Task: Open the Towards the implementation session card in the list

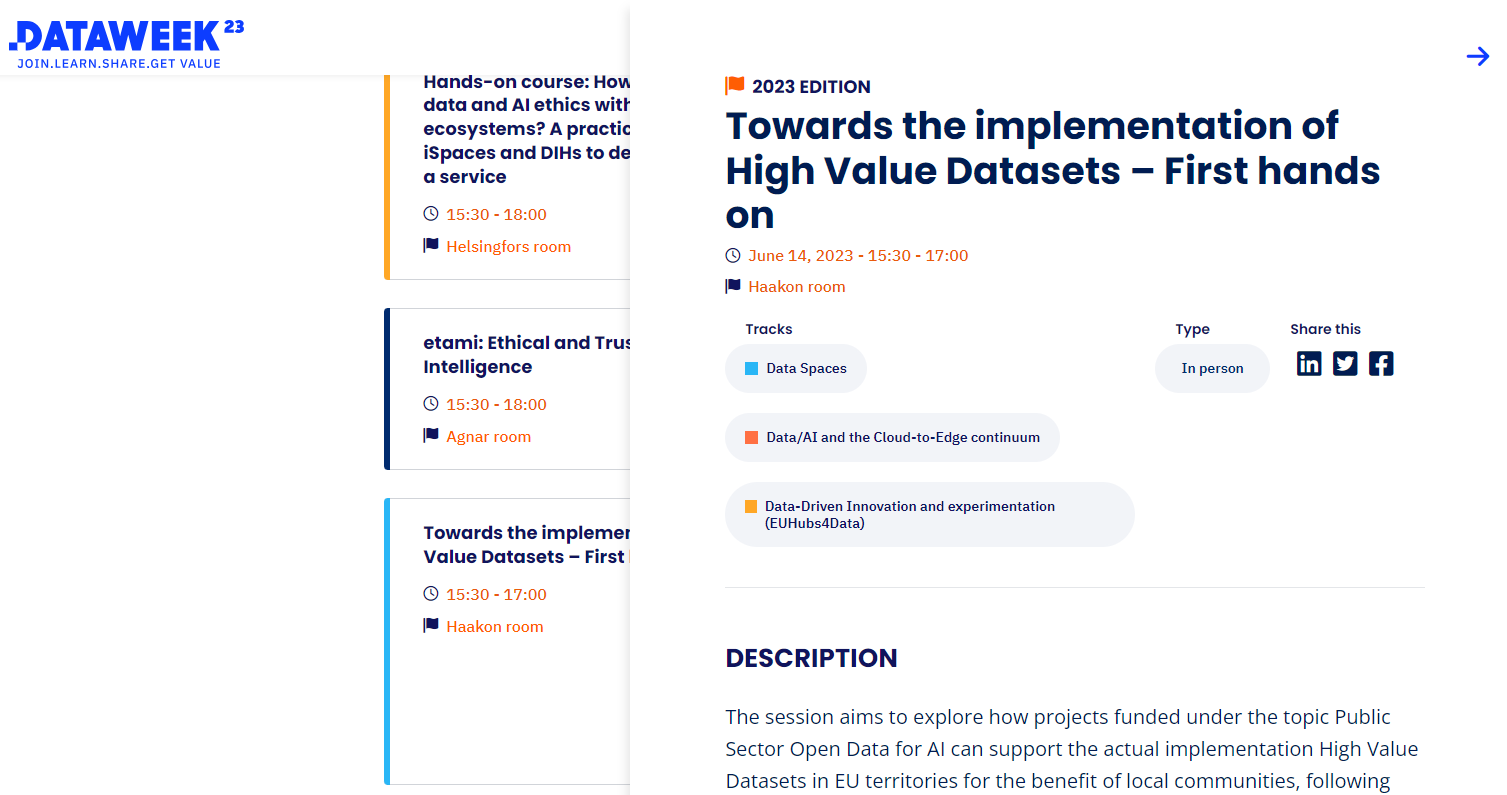Action: 508,641
